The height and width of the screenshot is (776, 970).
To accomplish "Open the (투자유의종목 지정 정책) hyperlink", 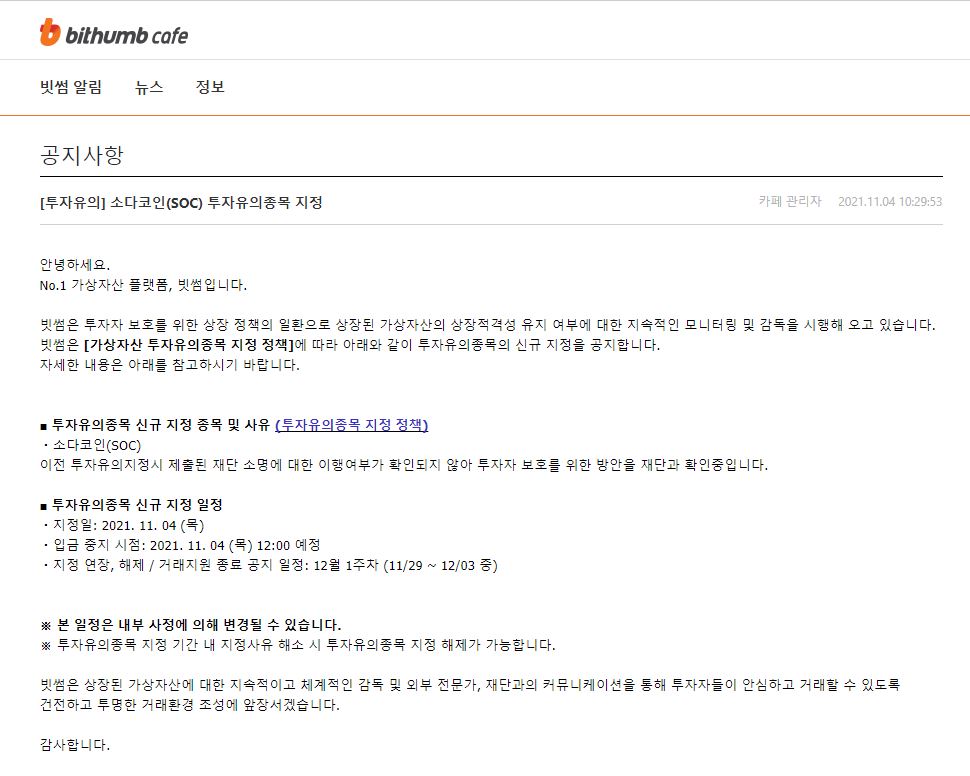I will coord(351,424).
